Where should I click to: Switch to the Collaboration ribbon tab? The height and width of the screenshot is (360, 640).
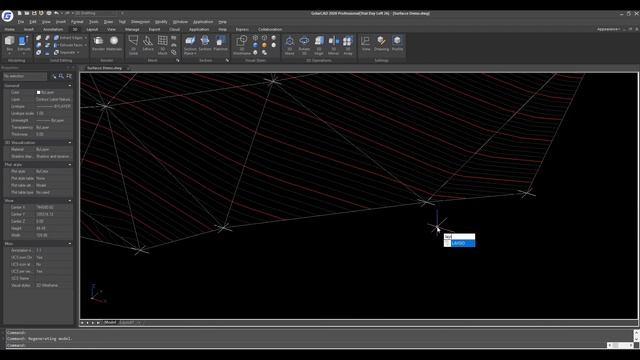(x=270, y=29)
